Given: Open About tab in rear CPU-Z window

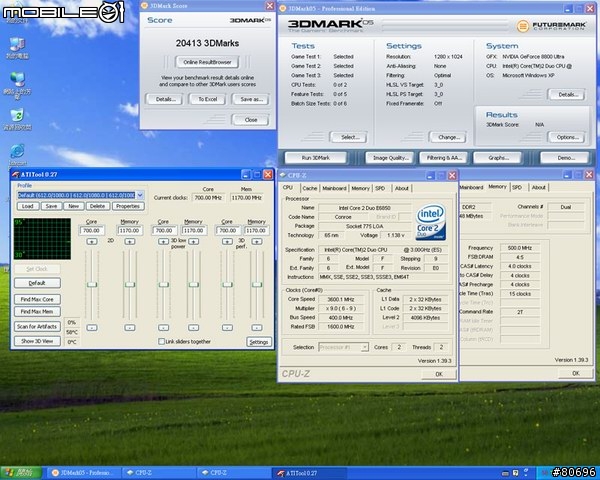Looking at the screenshot, I should pos(538,188).
